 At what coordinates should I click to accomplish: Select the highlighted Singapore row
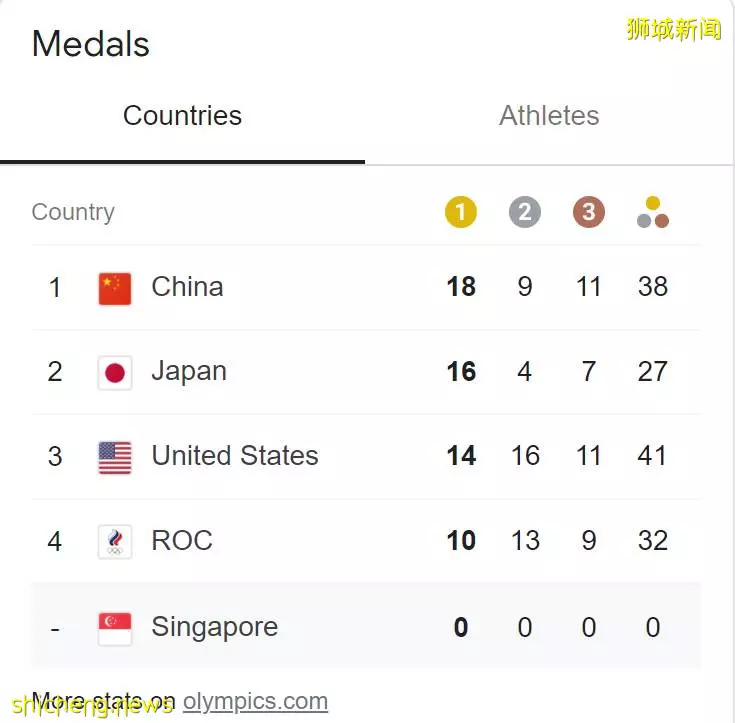367,626
